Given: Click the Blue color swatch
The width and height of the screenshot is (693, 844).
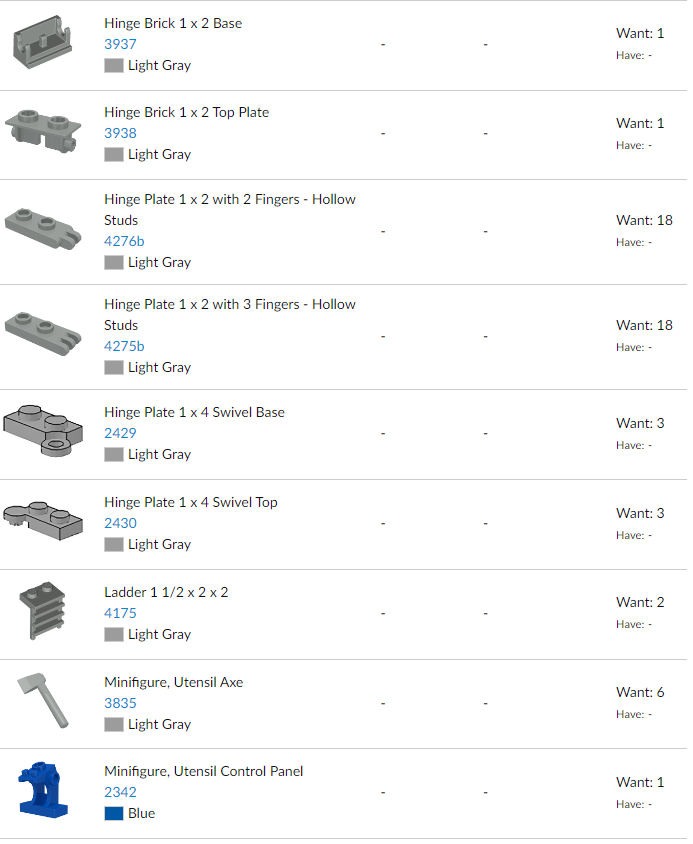Looking at the screenshot, I should [x=114, y=813].
